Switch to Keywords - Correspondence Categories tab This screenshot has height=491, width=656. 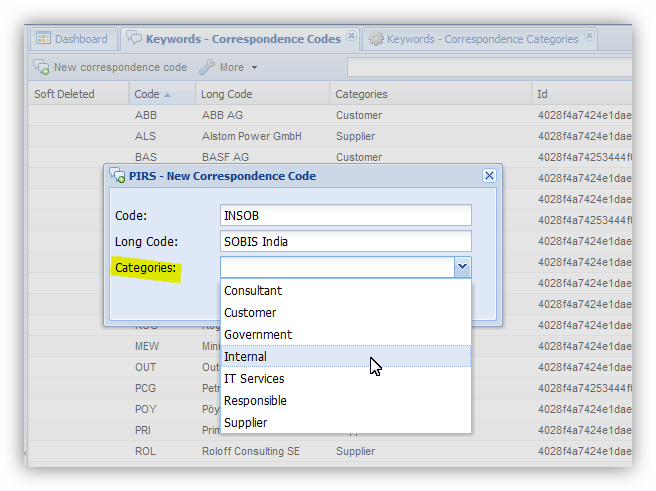pos(482,39)
